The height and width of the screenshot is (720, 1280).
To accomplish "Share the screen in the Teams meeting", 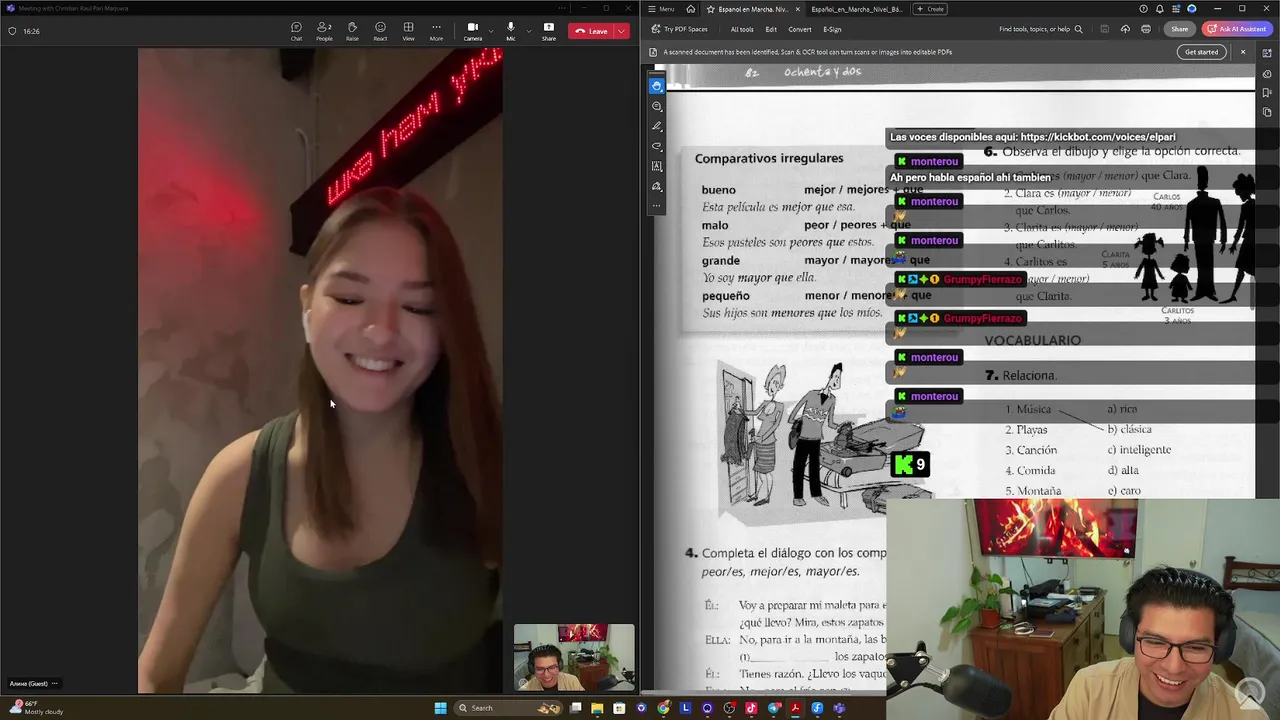I will point(549,31).
